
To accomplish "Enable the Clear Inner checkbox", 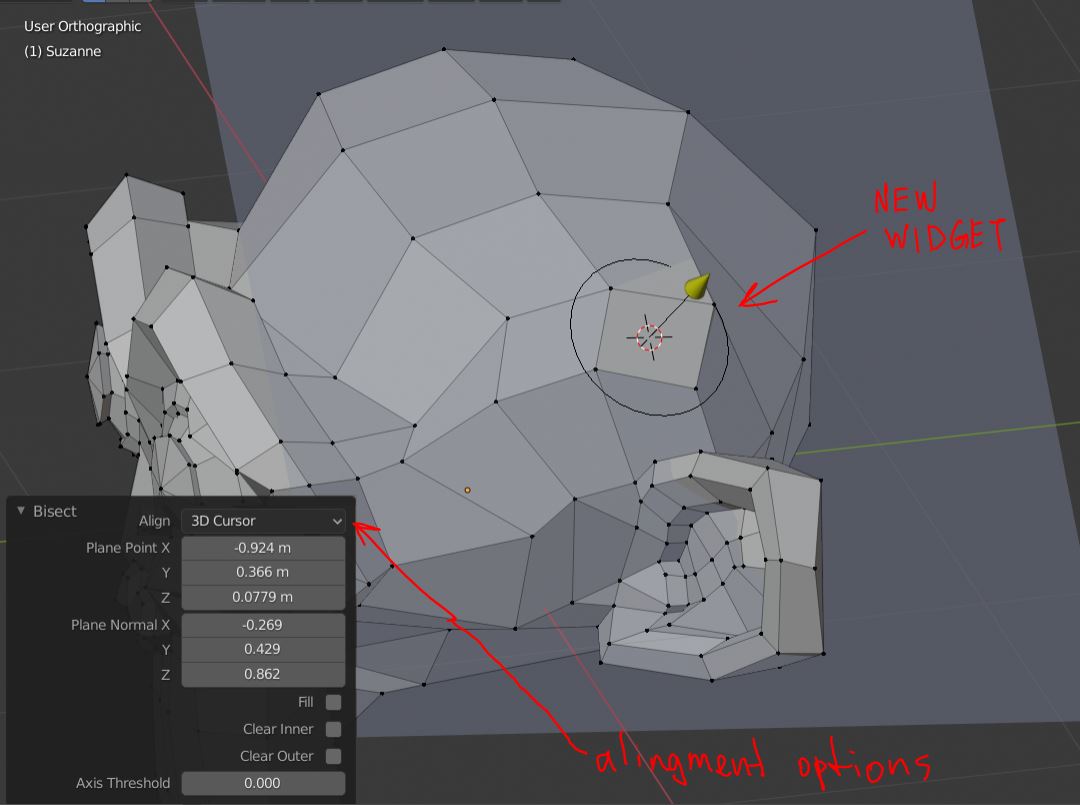I will pos(333,729).
